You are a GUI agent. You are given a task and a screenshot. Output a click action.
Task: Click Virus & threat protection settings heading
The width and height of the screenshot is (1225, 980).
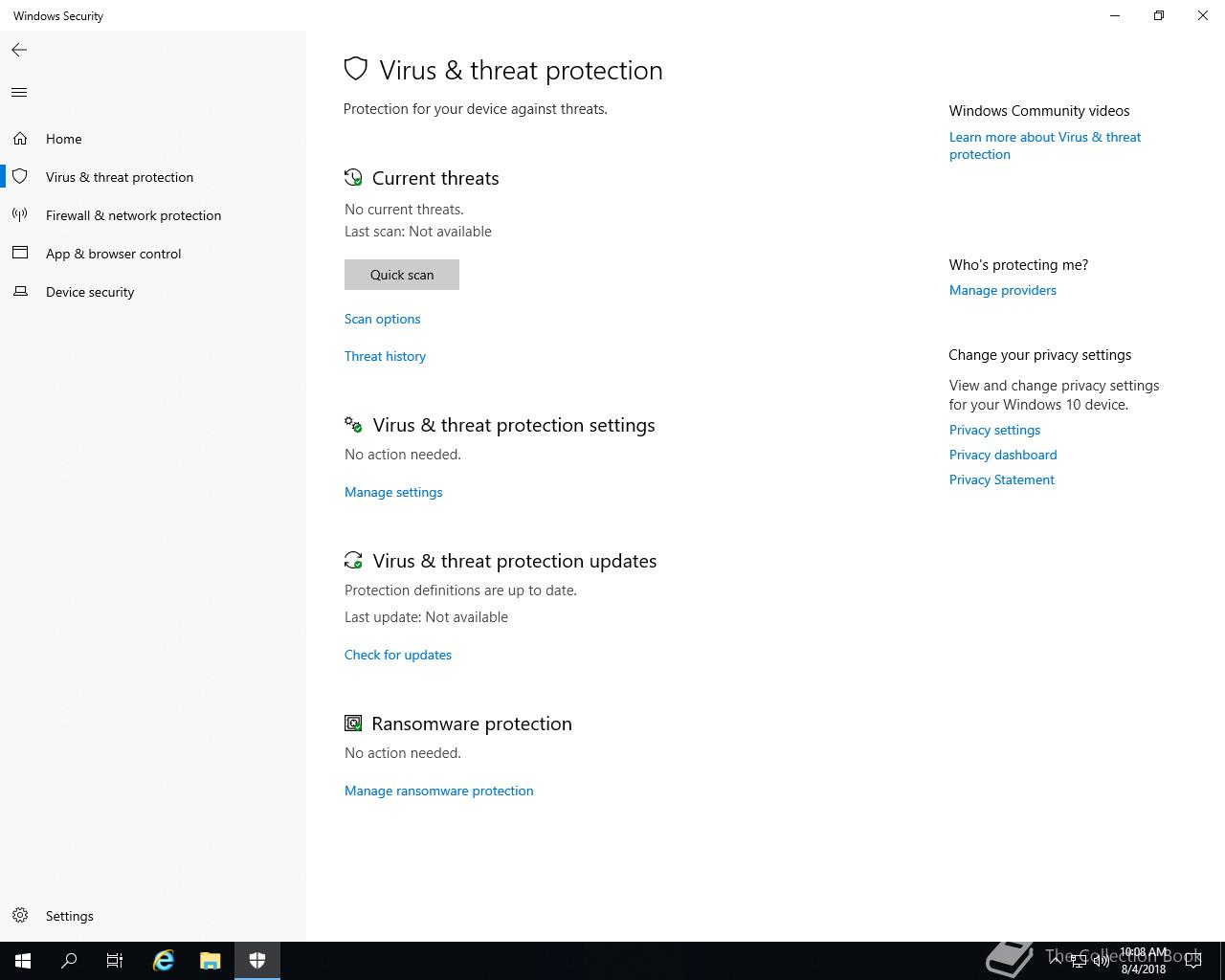pyautogui.click(x=514, y=425)
